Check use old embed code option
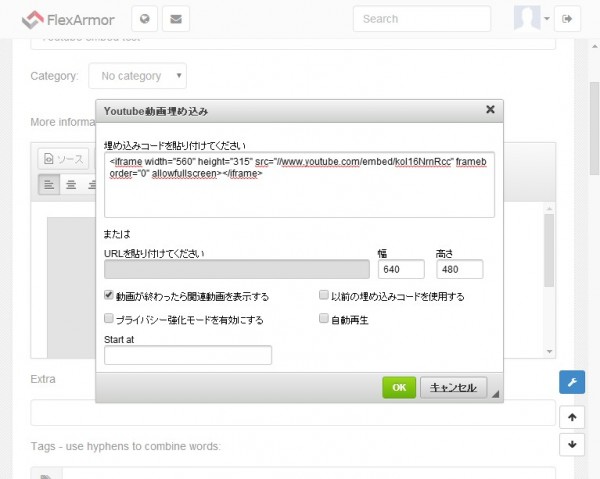Image resolution: width=600 pixels, height=479 pixels. [323, 296]
